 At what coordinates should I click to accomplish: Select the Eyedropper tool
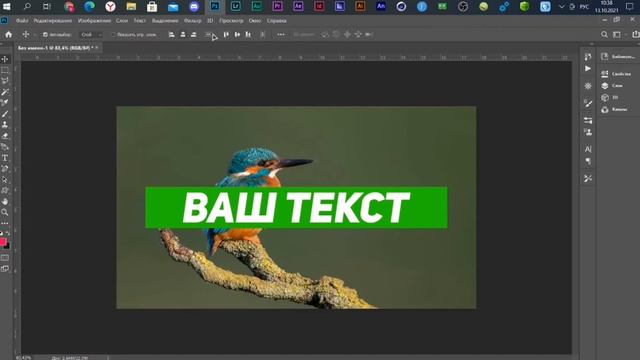5,103
